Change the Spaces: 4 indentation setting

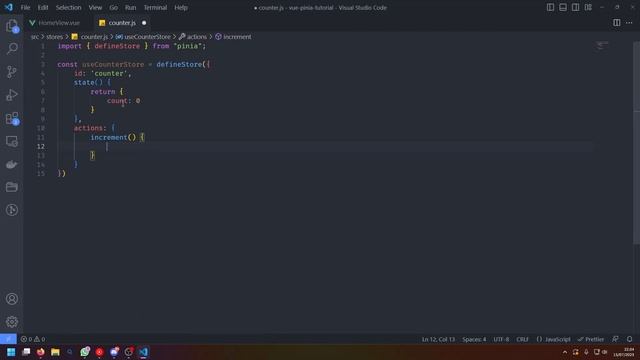pos(474,339)
